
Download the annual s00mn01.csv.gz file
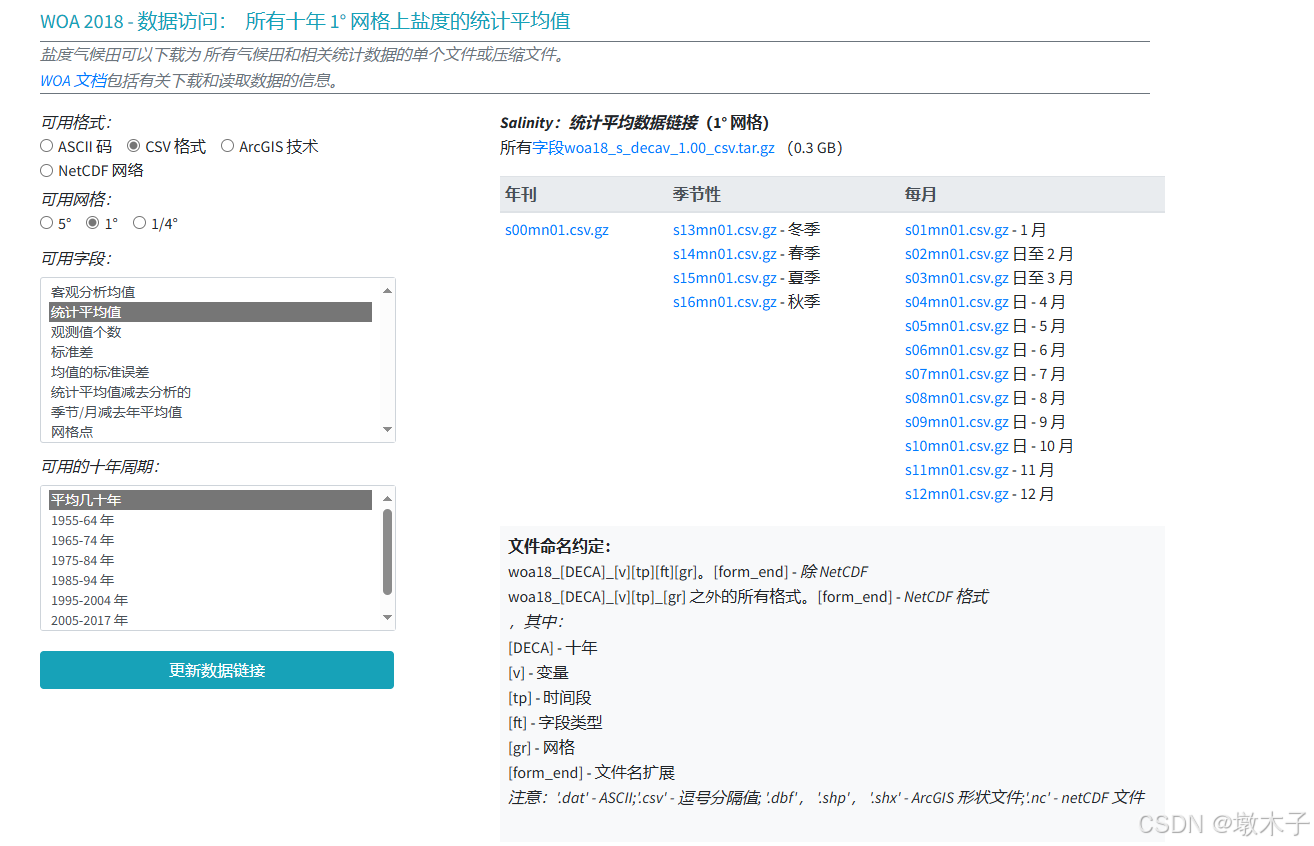(557, 229)
